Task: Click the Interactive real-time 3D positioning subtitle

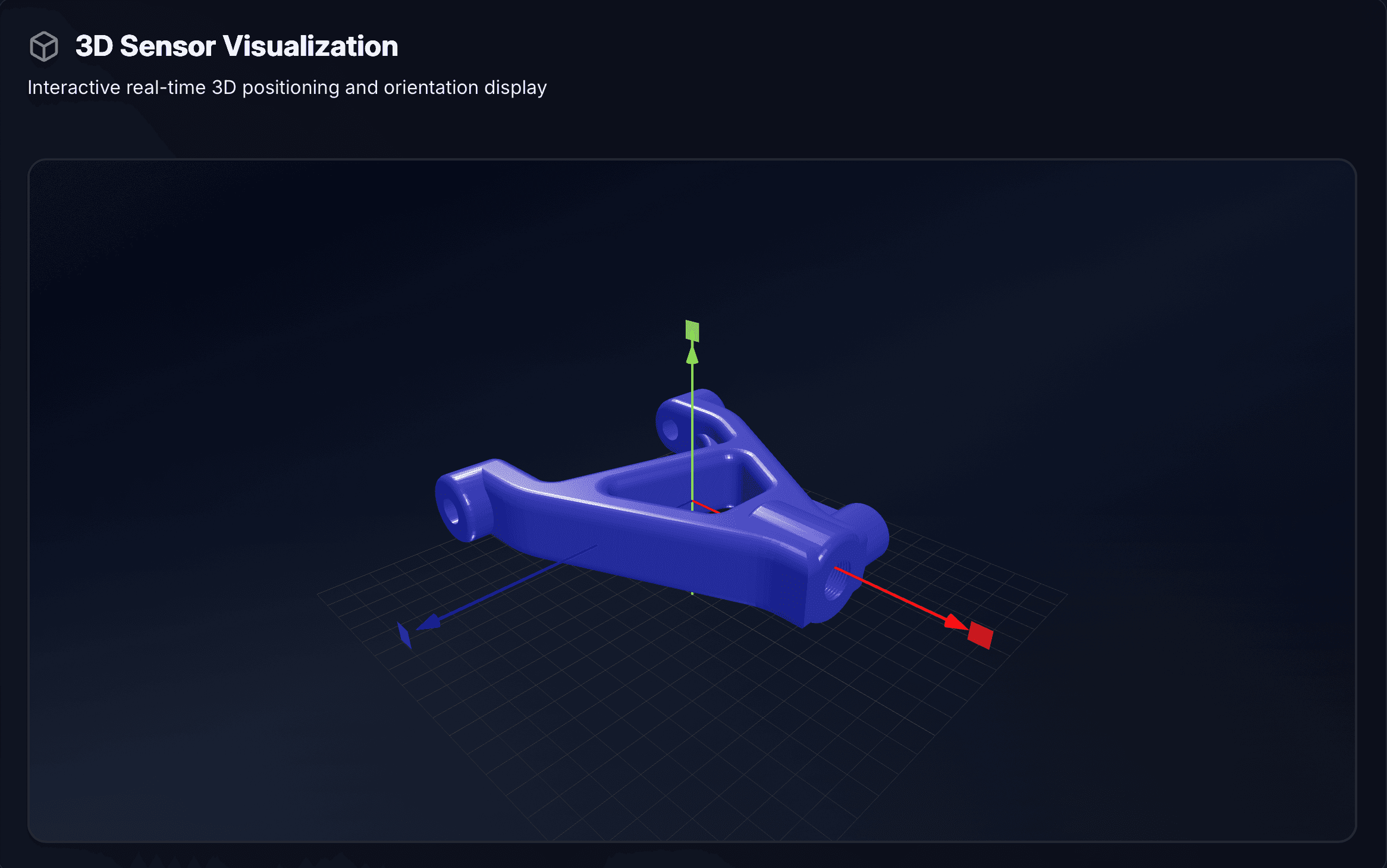Action: coord(287,87)
